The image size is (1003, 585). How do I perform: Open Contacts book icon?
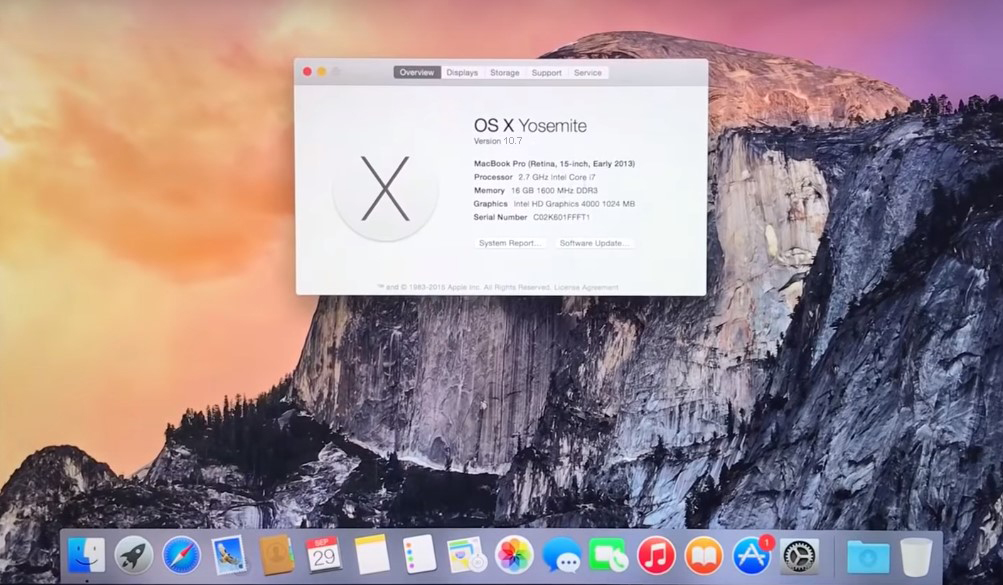tap(276, 556)
